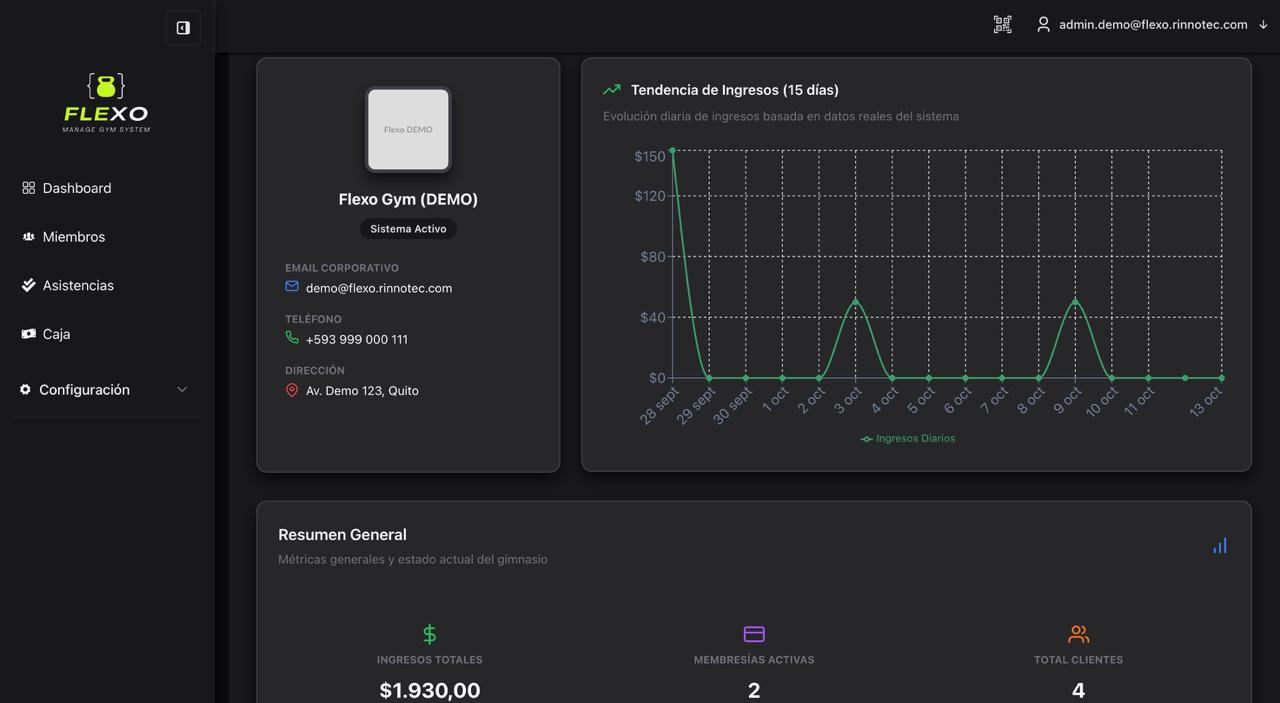Image resolution: width=1280 pixels, height=703 pixels.
Task: Toggle the Ingresos Diarios chart legend
Action: (908, 438)
